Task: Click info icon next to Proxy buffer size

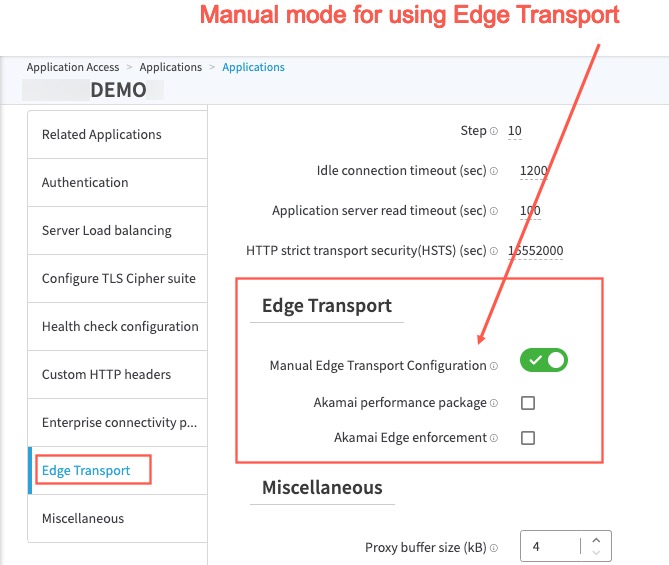Action: coord(494,548)
